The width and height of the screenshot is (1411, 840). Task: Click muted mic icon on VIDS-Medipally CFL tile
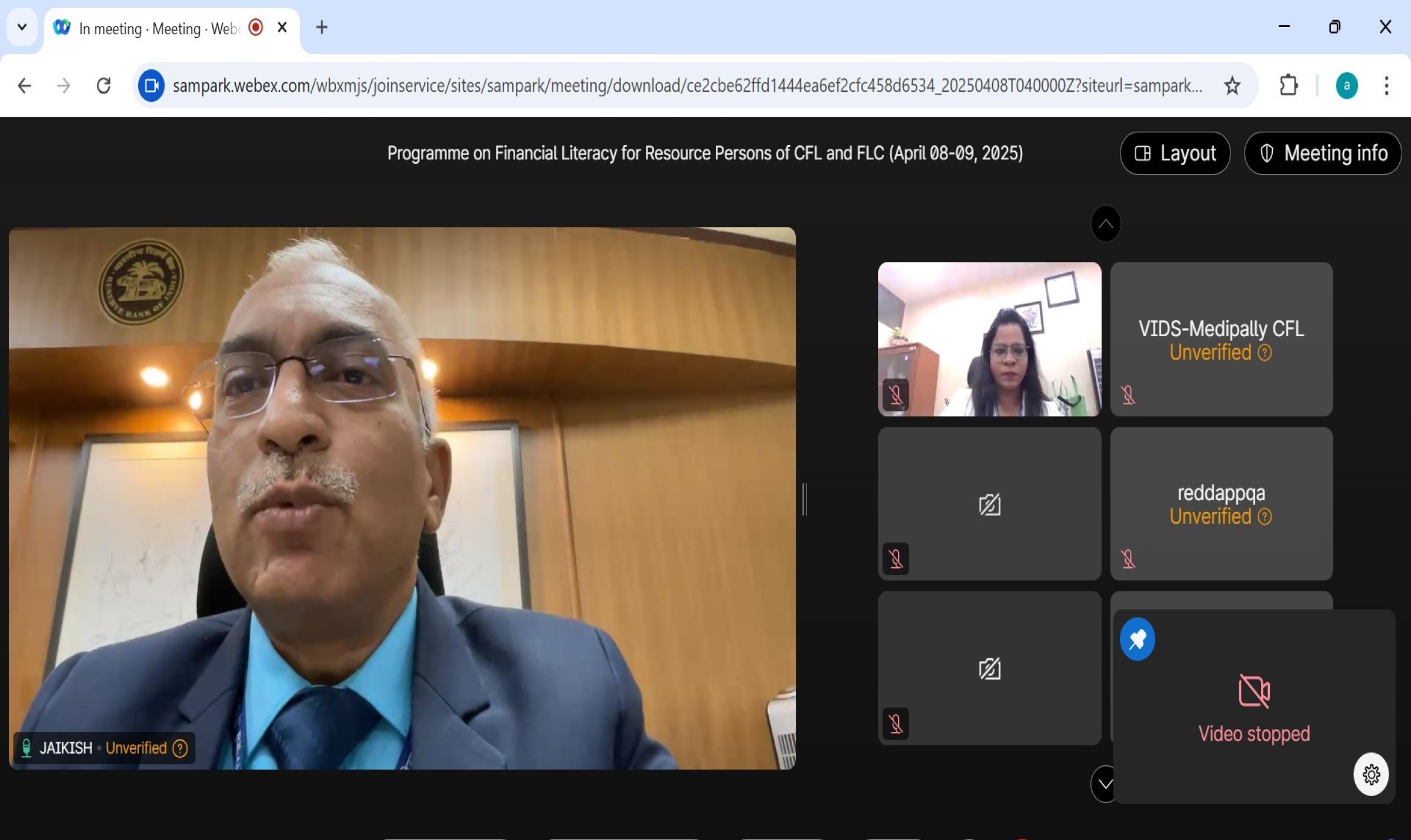pyautogui.click(x=1128, y=394)
